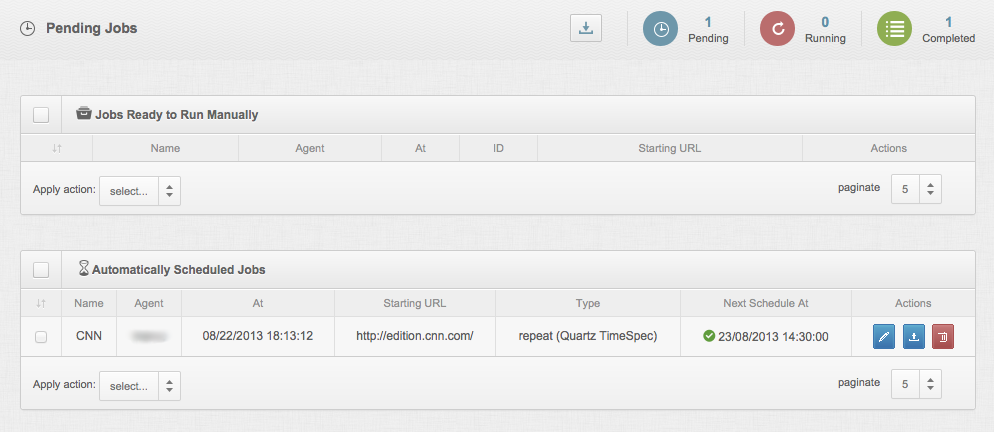Toggle select-all checkbox for Jobs Ready to Run Manually
994x432 pixels.
(41, 115)
